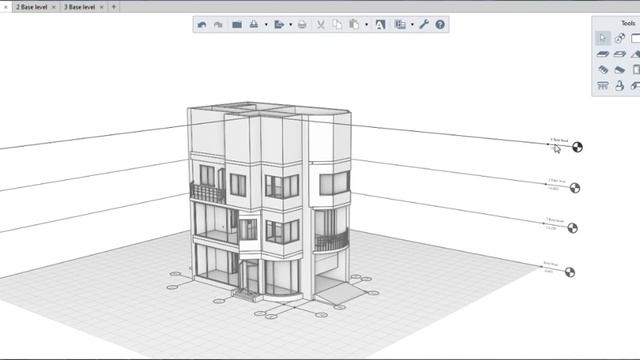Switch to the '2 Base level' tab
This screenshot has height=360, width=640.
pos(31,7)
